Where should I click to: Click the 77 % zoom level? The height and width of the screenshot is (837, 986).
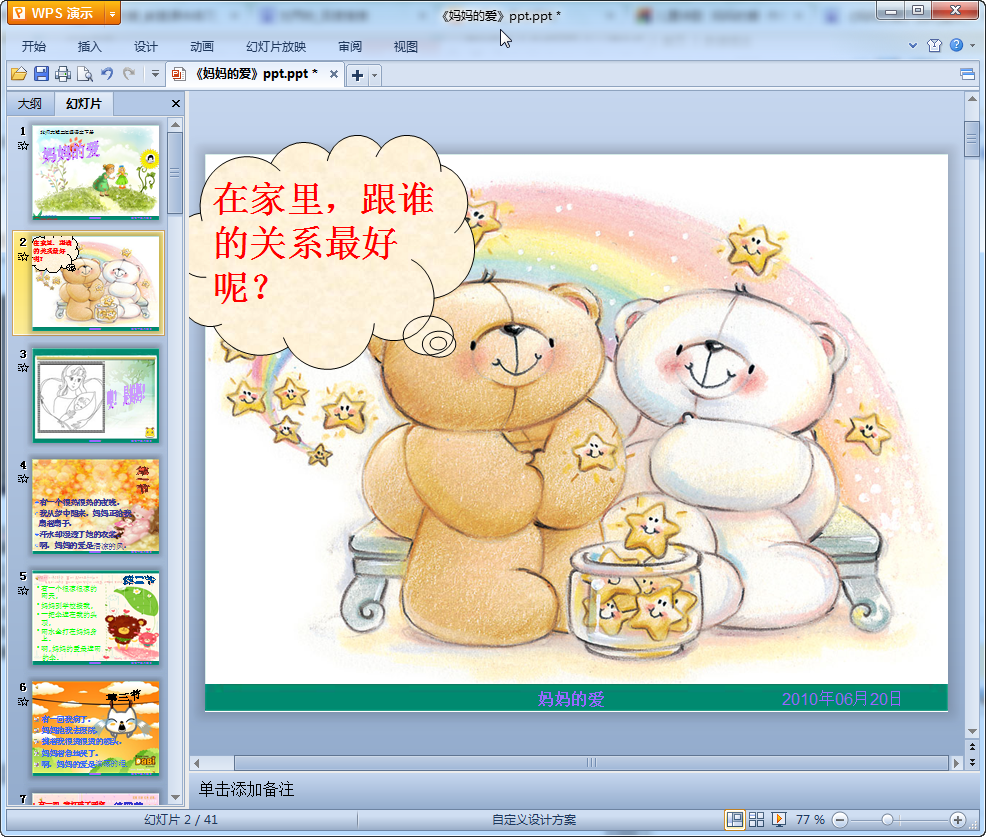(810, 819)
